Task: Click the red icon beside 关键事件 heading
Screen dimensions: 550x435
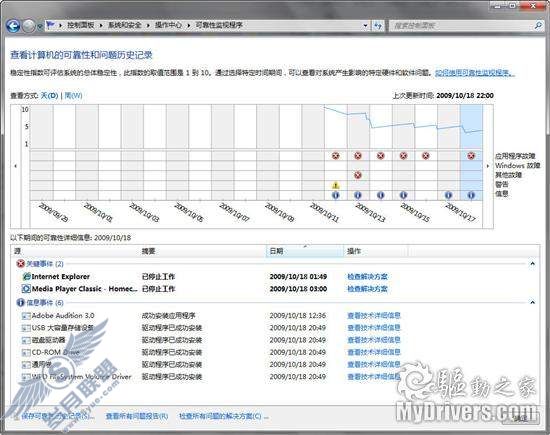Action: point(21,263)
